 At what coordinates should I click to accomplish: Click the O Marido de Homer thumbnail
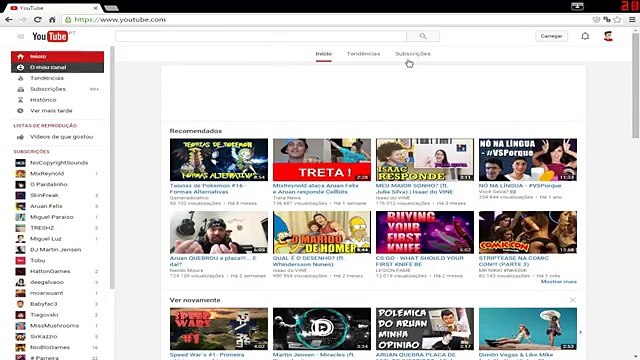pyautogui.click(x=322, y=232)
